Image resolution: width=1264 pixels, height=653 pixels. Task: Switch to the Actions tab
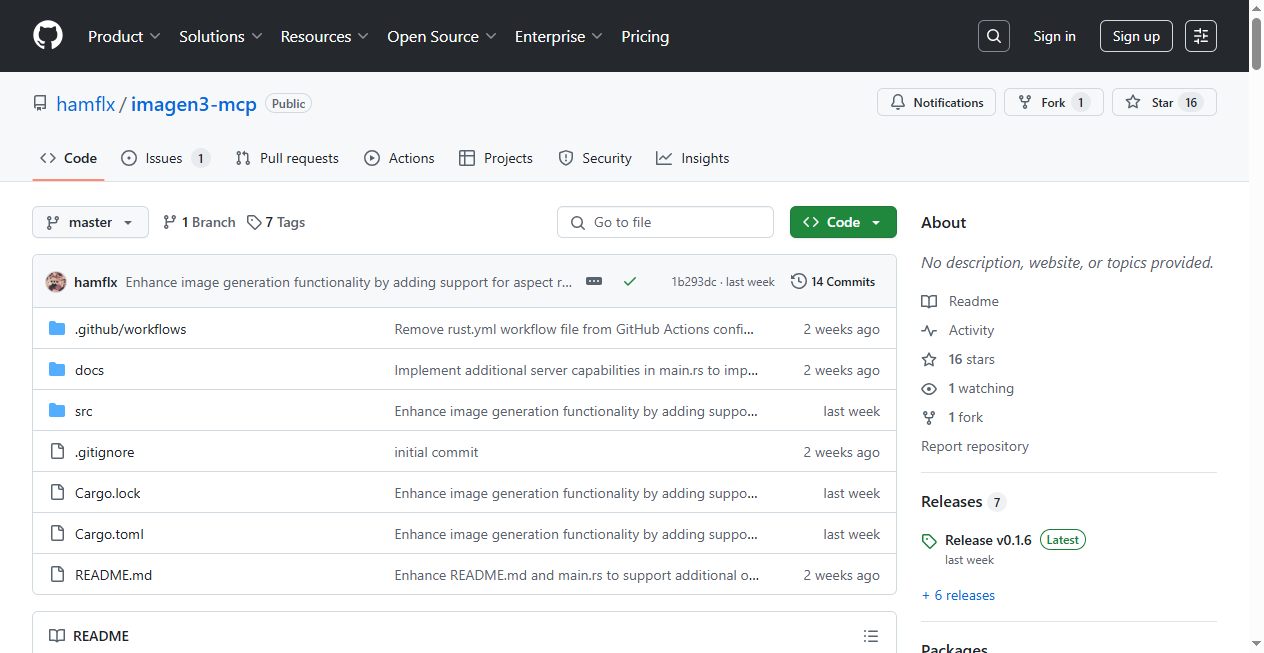pos(399,158)
